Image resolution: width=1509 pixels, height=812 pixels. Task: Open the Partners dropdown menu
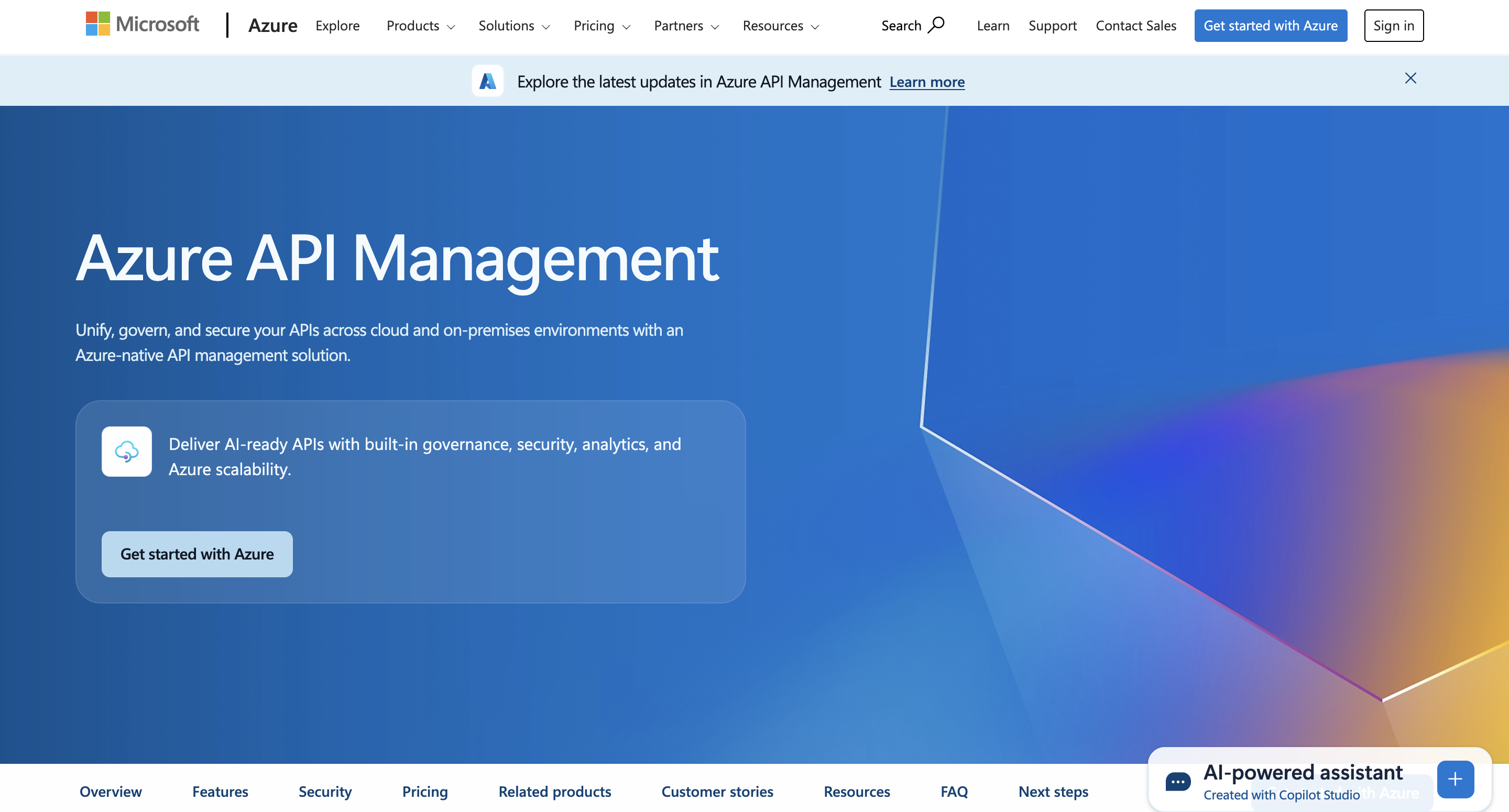[685, 26]
